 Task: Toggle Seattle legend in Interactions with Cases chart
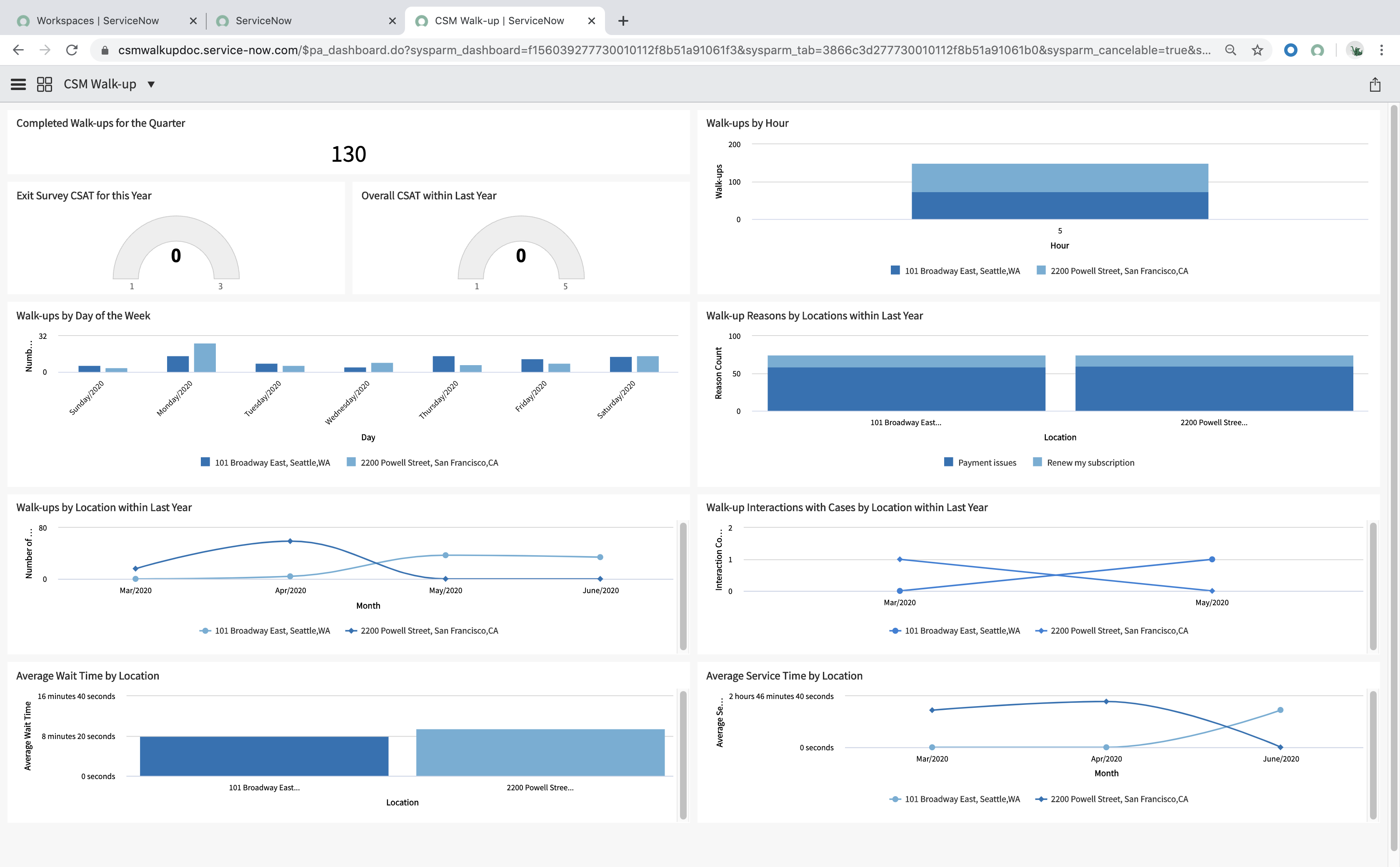955,631
